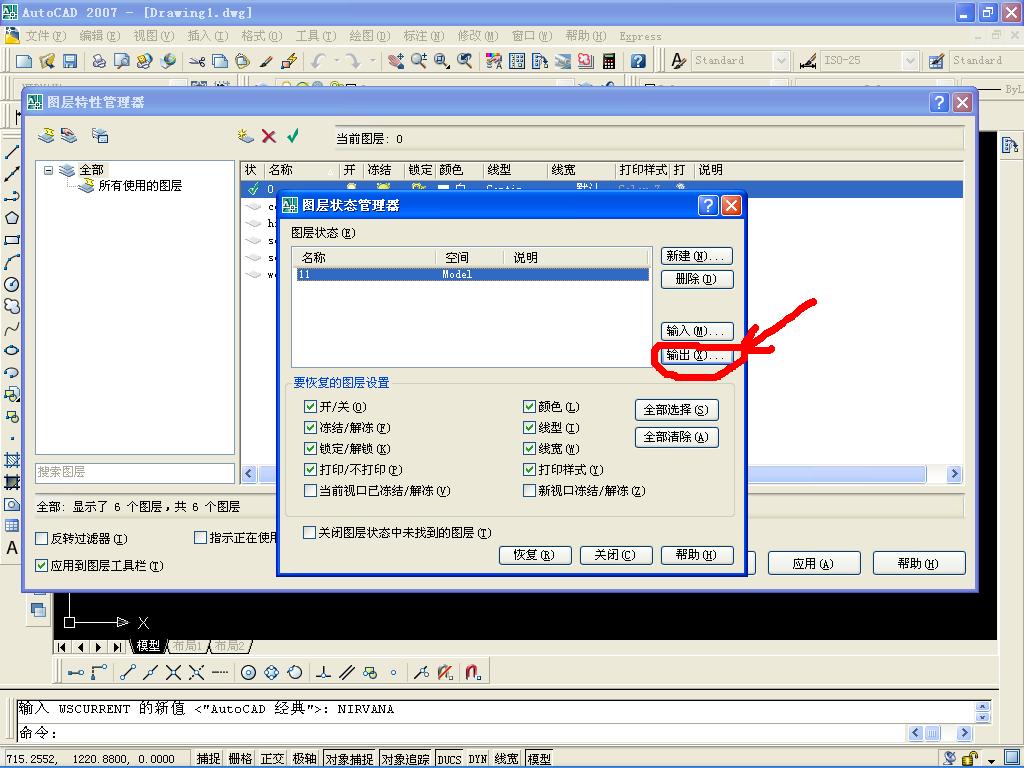Viewport: 1024px width, 768px height.
Task: Click green check Set Current layer icon
Action: pos(293,136)
